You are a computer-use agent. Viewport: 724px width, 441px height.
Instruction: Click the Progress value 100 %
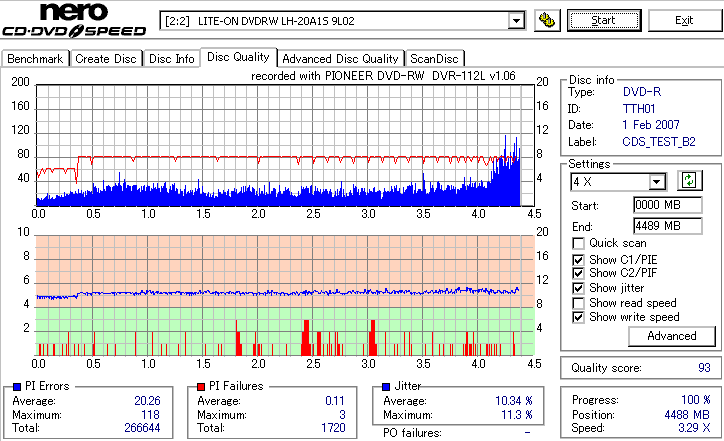point(696,399)
